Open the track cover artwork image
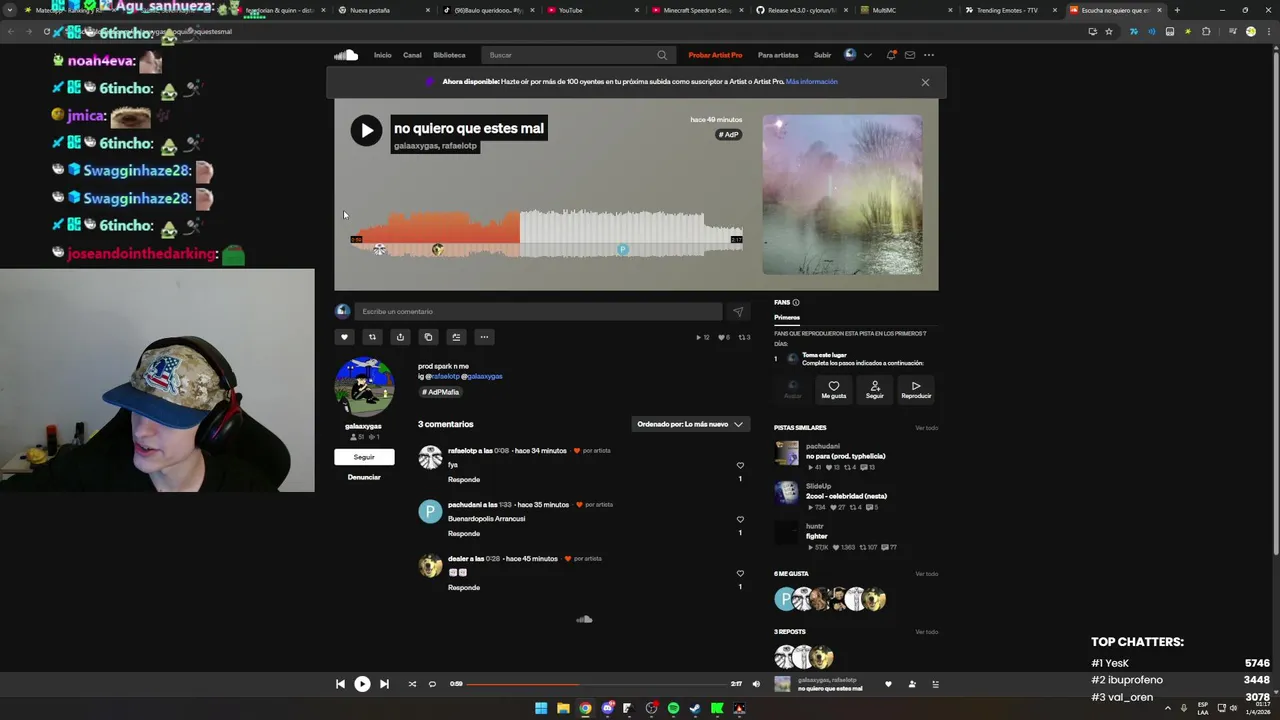Screen dimensions: 1280x720 pos(843,195)
